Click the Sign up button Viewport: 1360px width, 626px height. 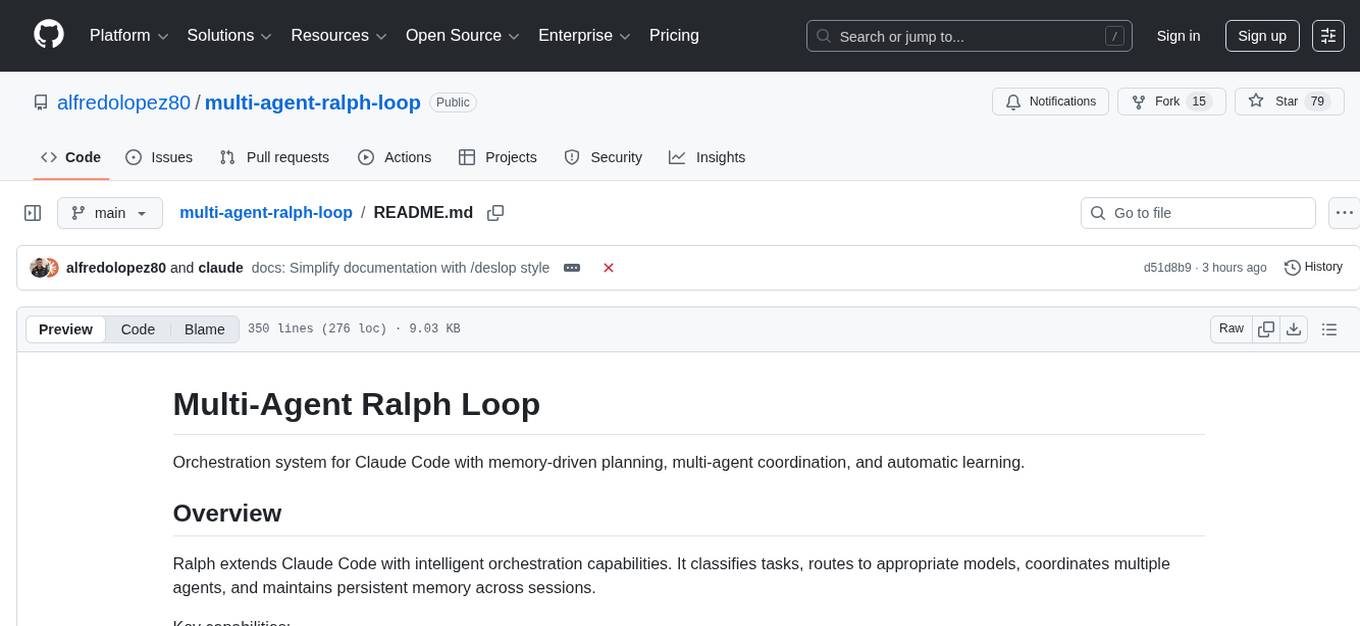pyautogui.click(x=1261, y=35)
